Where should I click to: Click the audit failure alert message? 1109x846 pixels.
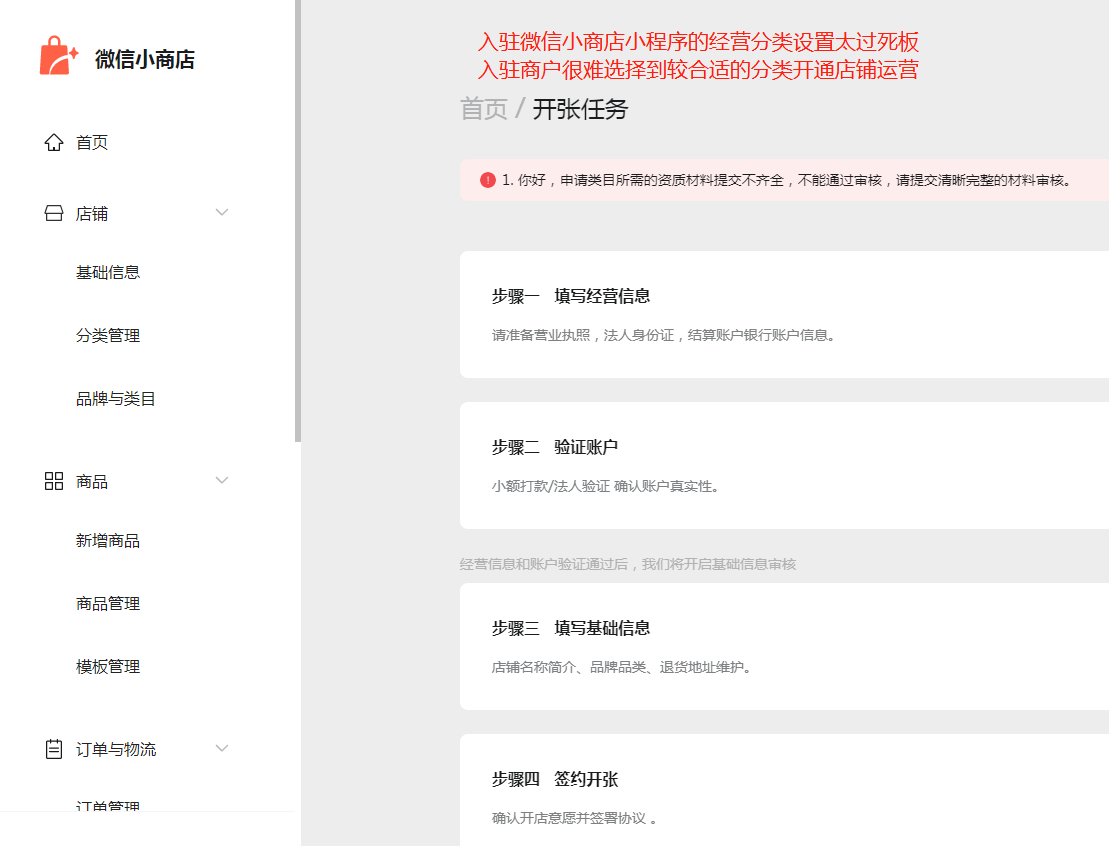[x=789, y=180]
